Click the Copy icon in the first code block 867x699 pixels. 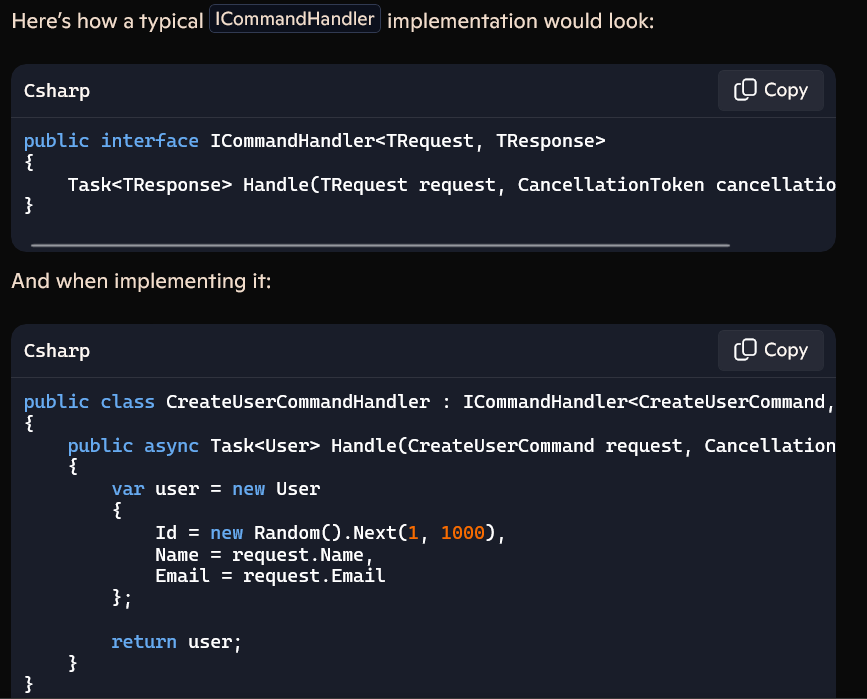pyautogui.click(x=746, y=90)
